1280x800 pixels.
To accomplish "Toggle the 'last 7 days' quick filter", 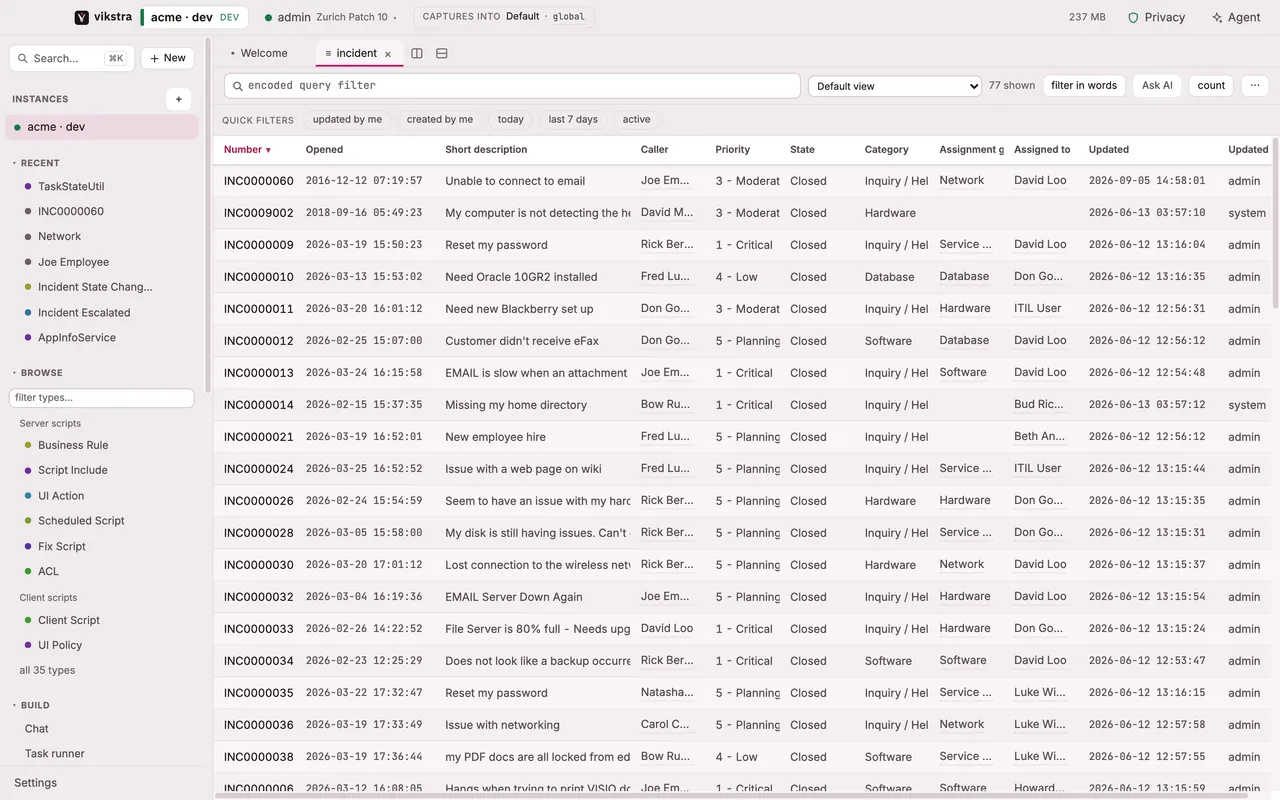I will tap(573, 119).
